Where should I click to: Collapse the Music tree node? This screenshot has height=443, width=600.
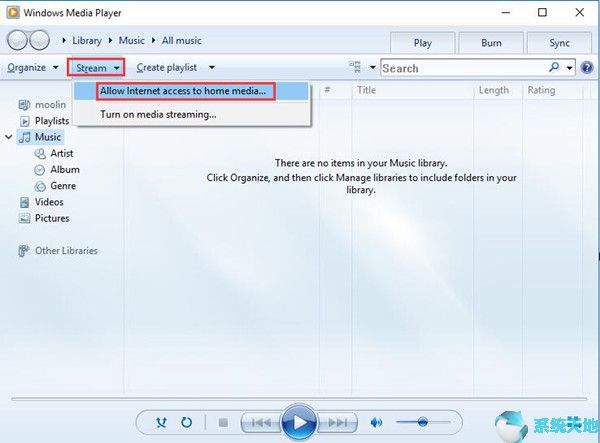8,137
